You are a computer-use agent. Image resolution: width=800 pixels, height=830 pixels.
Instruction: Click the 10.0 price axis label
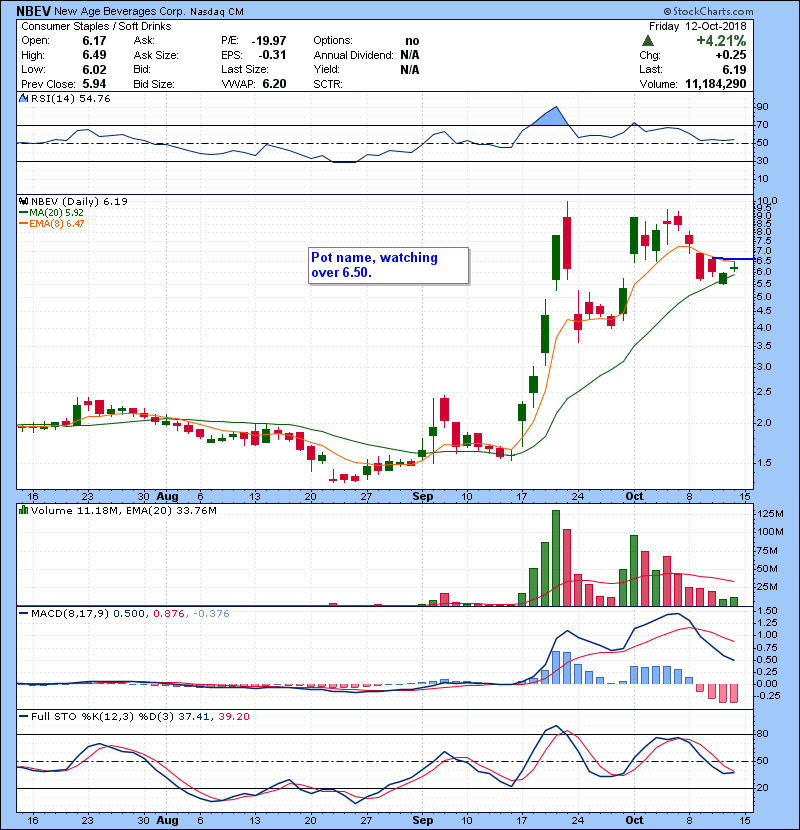point(767,201)
